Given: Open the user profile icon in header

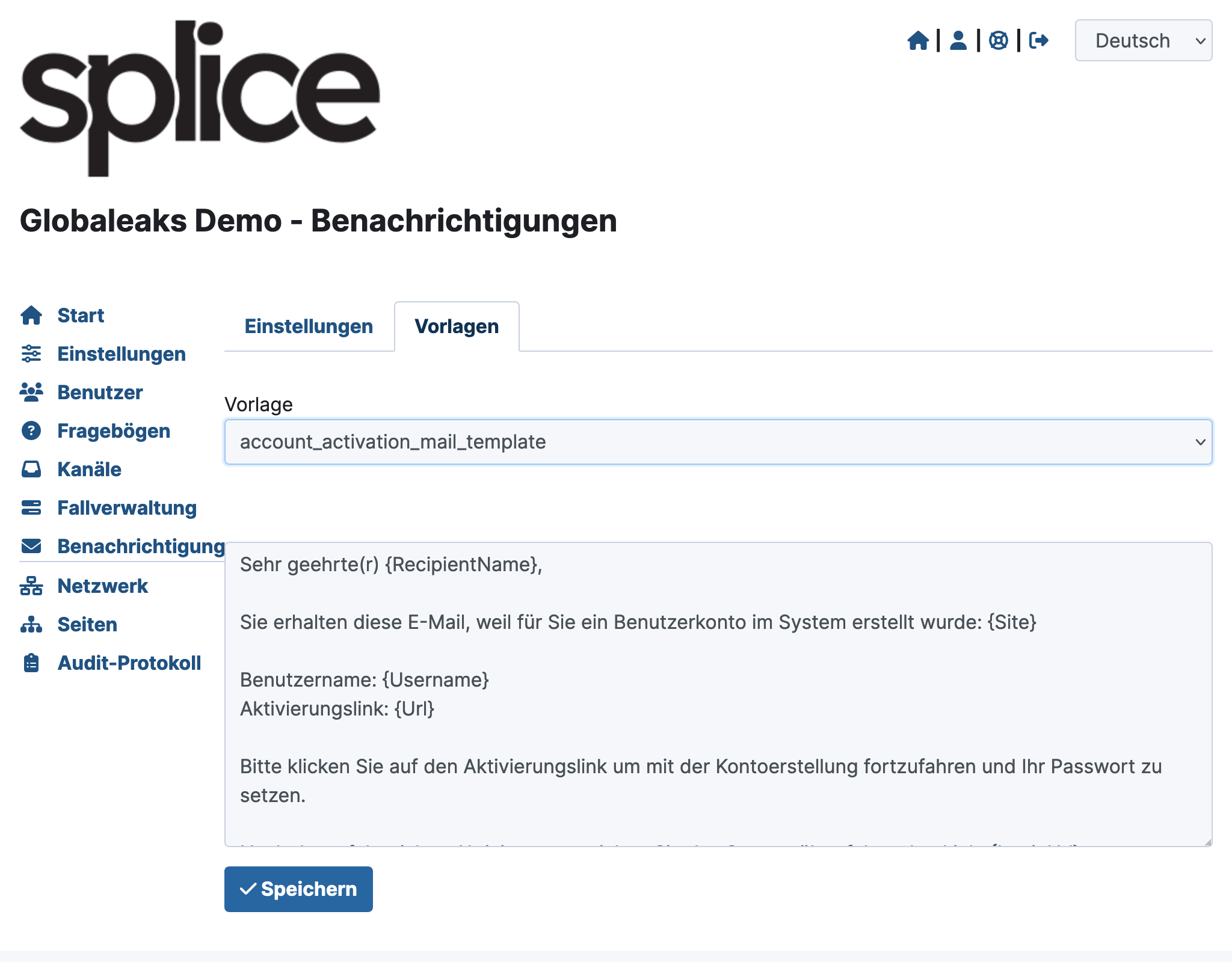Looking at the screenshot, I should point(958,41).
